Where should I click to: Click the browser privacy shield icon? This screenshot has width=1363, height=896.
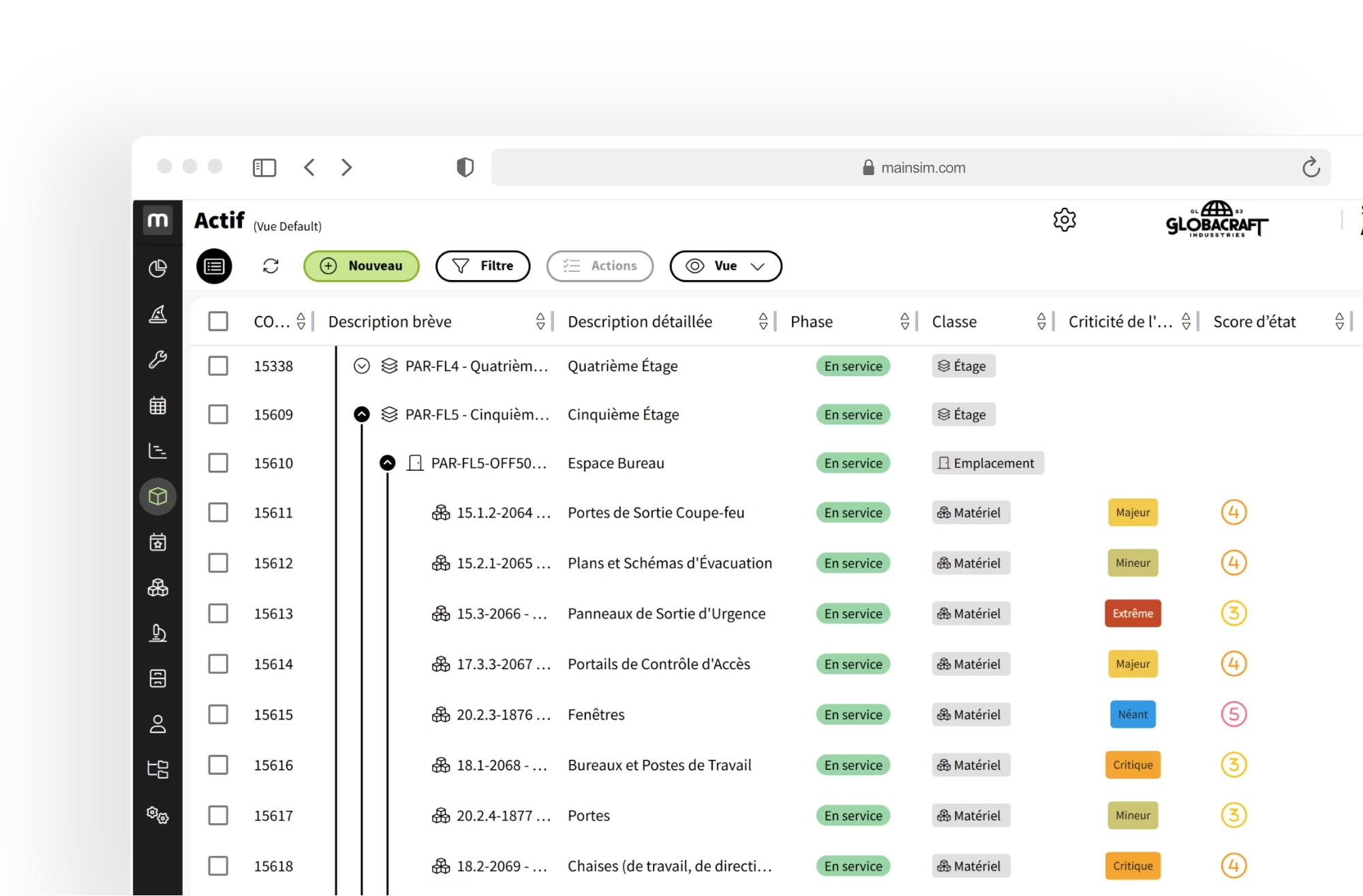[465, 167]
